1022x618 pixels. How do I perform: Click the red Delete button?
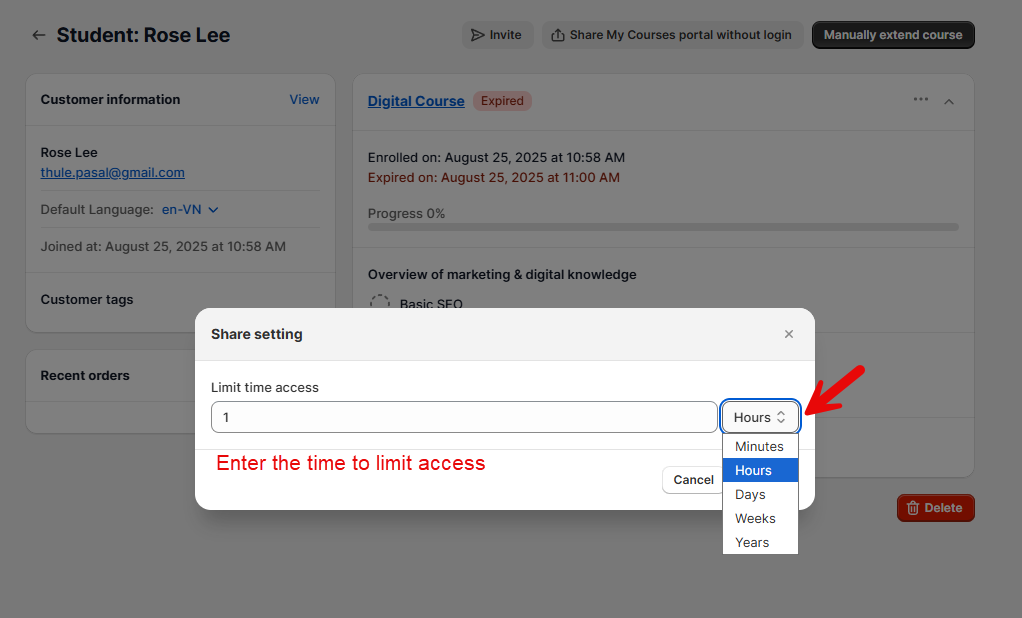point(935,508)
